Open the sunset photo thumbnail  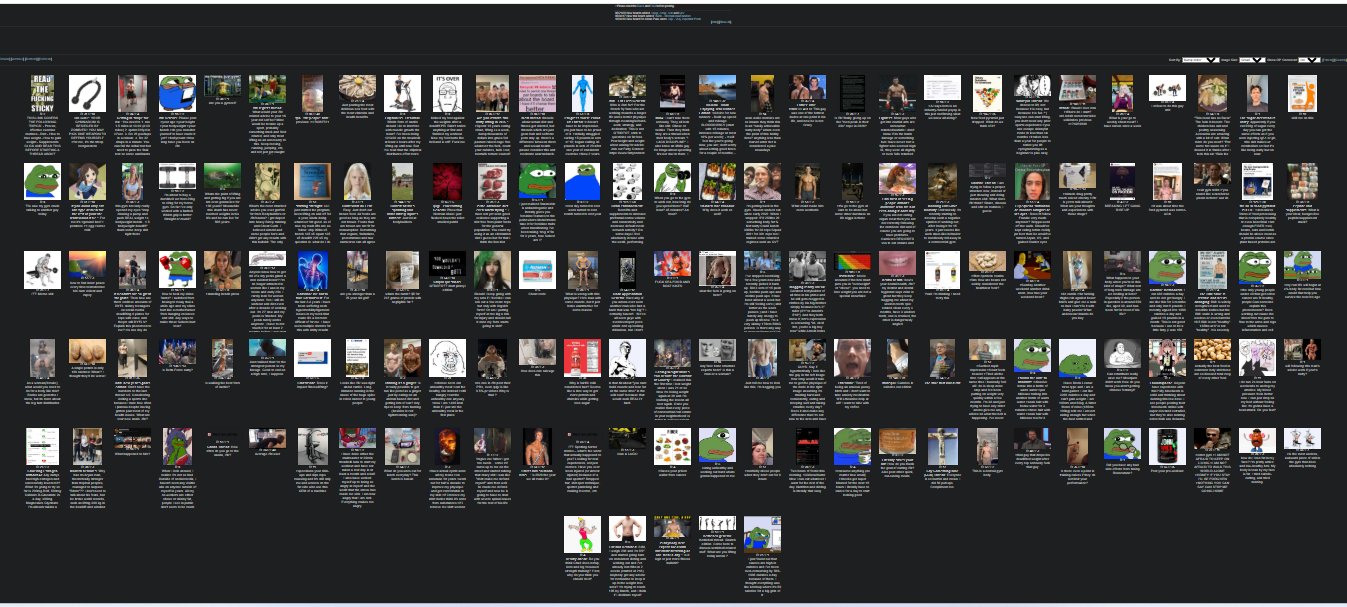pos(86,265)
